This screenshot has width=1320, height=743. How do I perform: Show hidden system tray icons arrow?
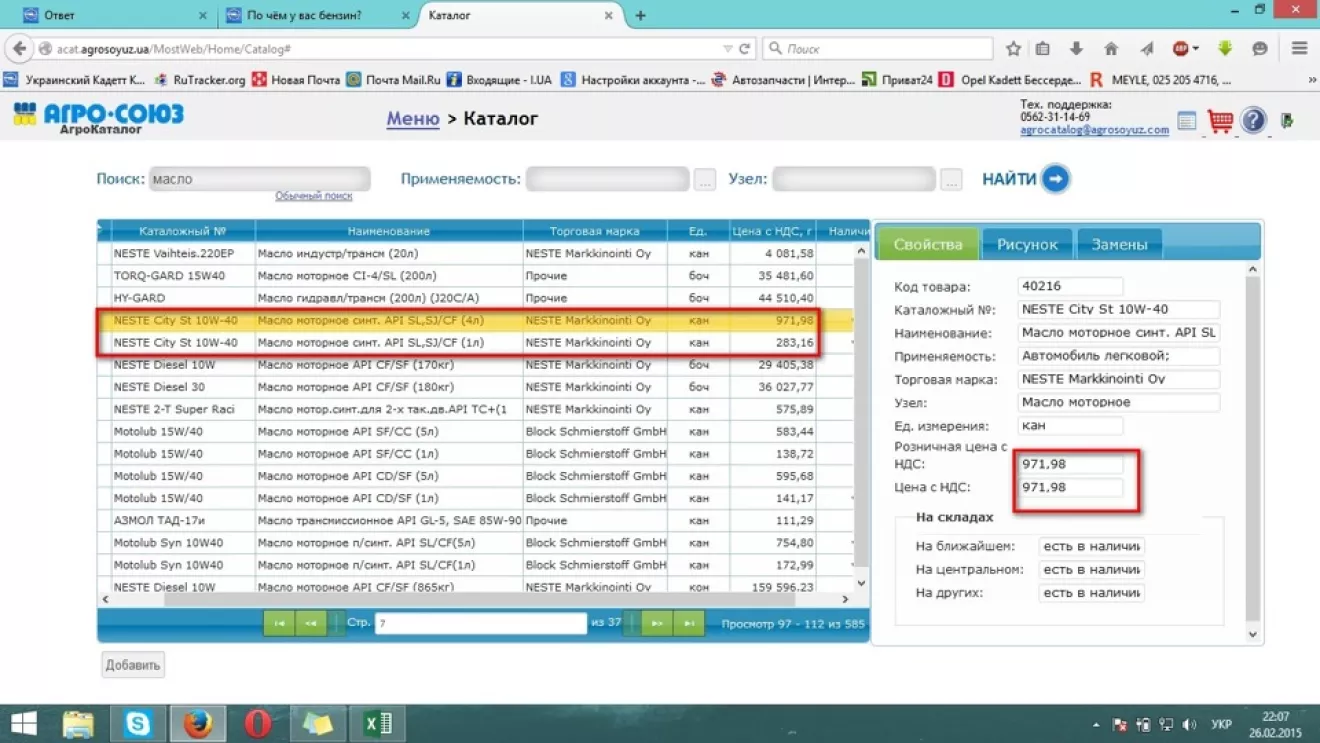coord(1096,724)
